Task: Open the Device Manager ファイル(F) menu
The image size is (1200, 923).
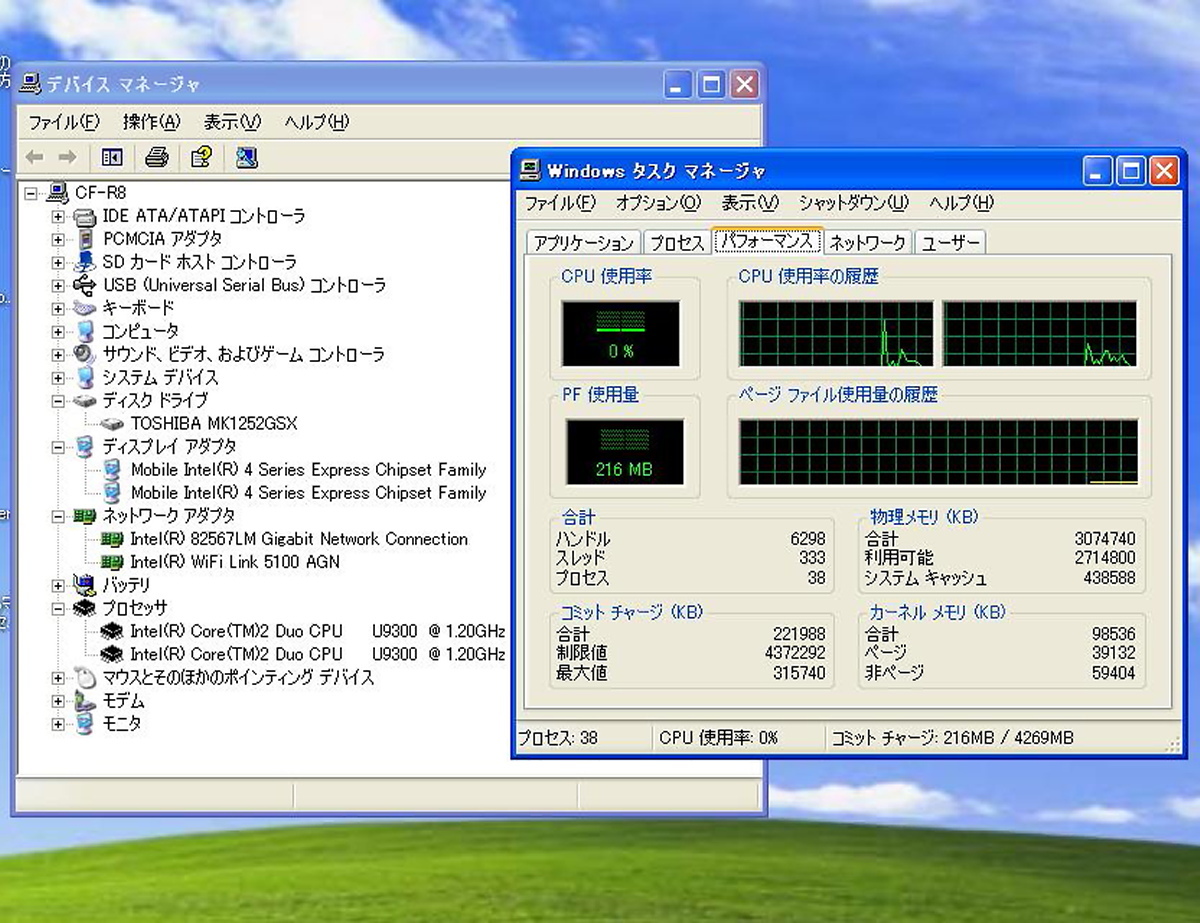Action: click(x=64, y=122)
